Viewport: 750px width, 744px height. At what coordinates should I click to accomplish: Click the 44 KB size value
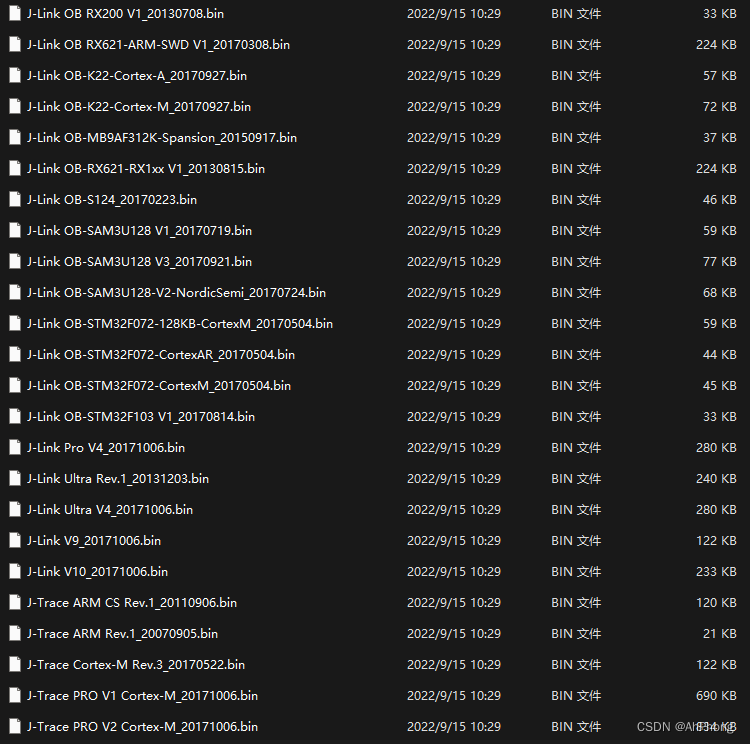719,355
